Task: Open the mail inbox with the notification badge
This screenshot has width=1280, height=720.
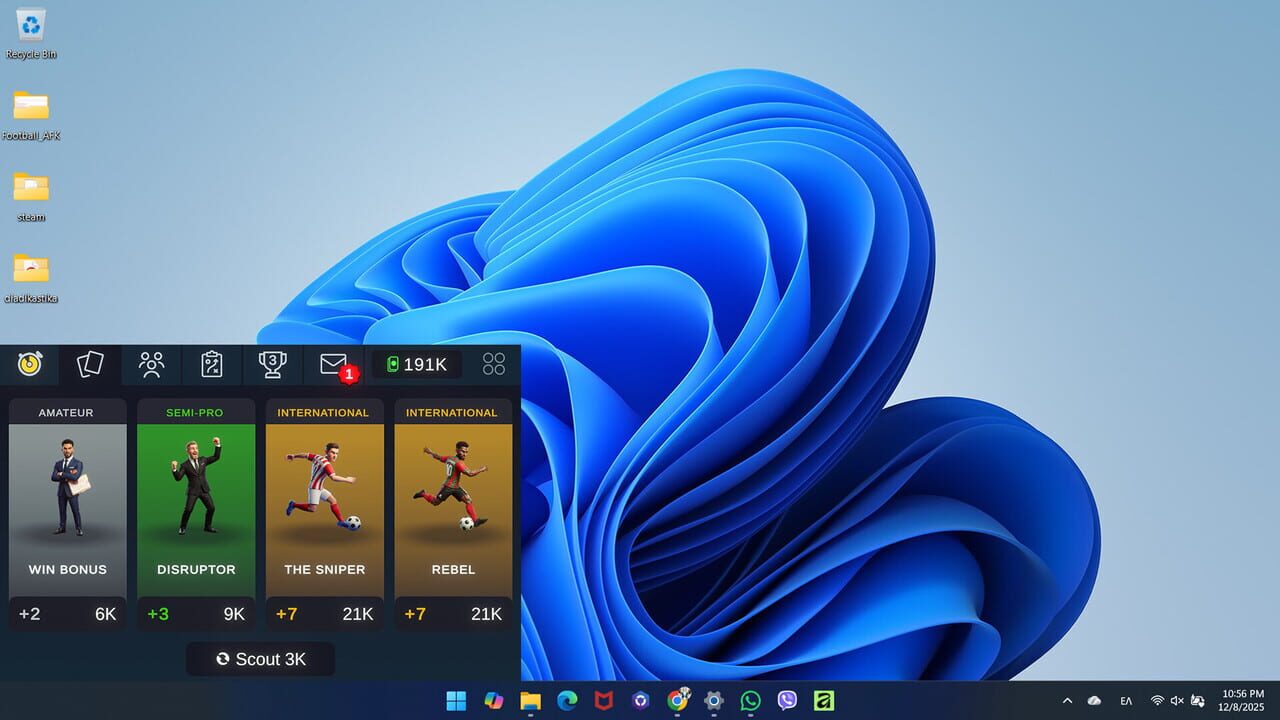Action: tap(332, 364)
